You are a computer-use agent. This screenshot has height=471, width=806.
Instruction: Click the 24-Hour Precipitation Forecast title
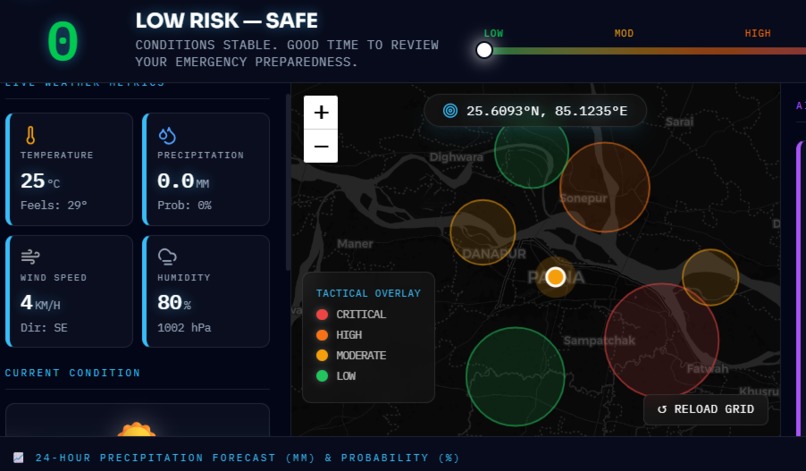pos(247,458)
